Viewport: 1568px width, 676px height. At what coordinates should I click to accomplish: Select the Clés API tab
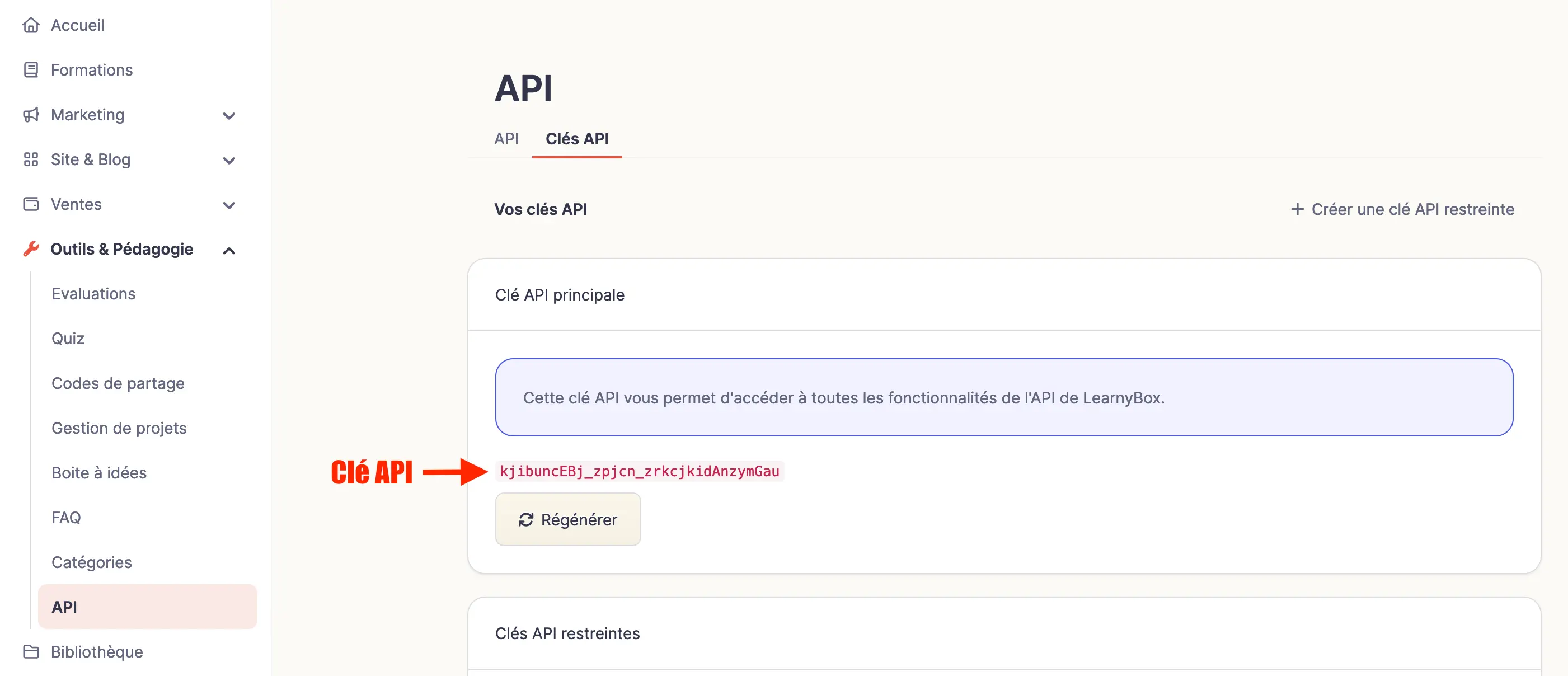[x=576, y=139]
